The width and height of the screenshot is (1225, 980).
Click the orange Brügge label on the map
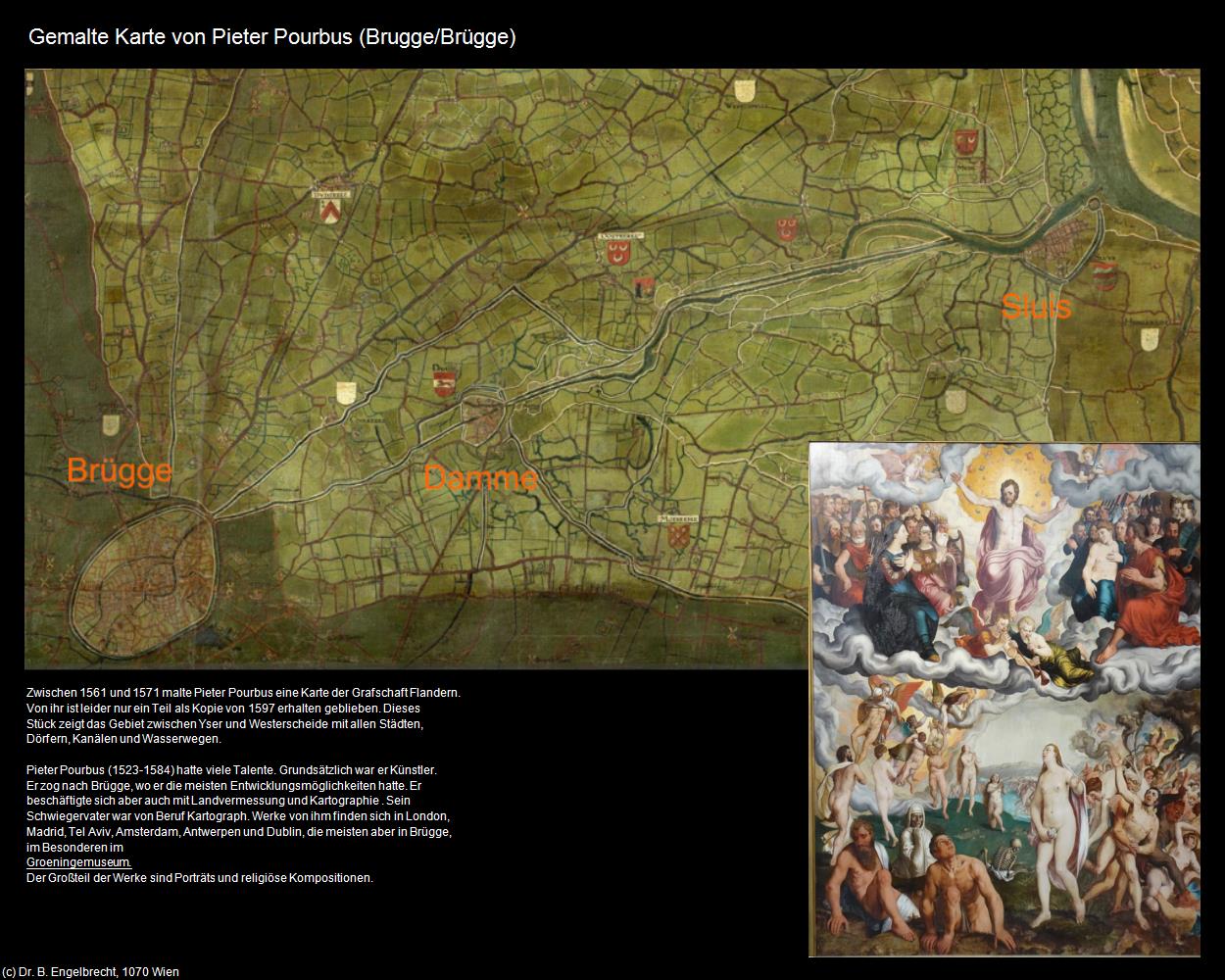[120, 470]
